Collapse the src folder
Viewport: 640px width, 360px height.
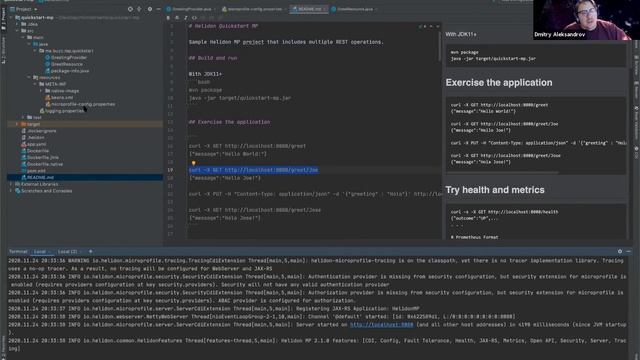click(x=17, y=31)
